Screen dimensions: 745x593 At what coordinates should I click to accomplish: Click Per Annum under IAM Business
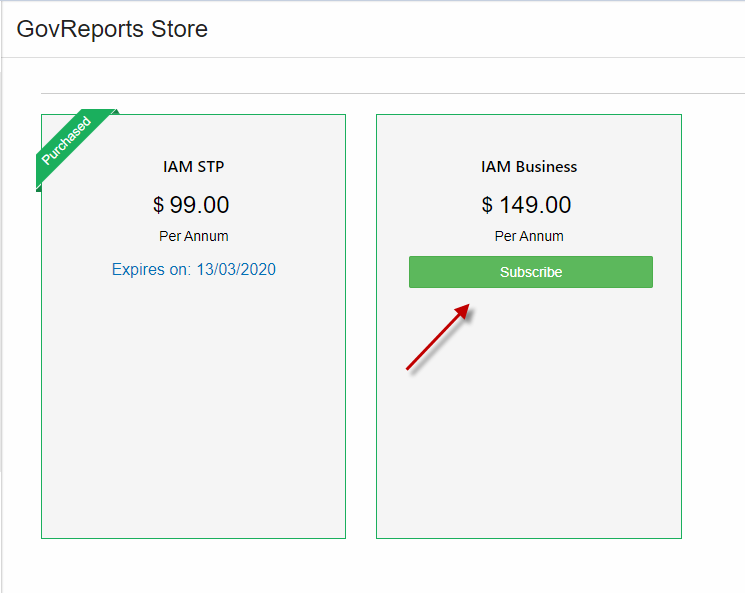click(529, 236)
